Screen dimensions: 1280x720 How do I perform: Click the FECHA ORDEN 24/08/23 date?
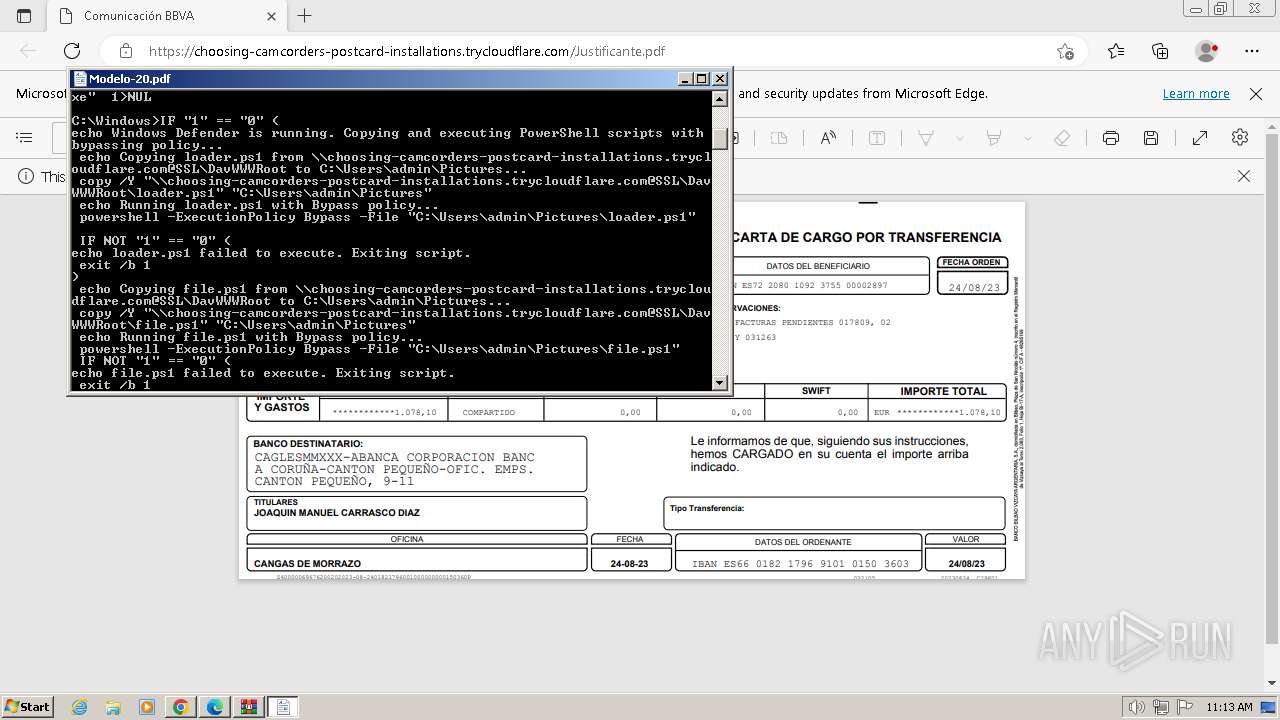[972, 287]
